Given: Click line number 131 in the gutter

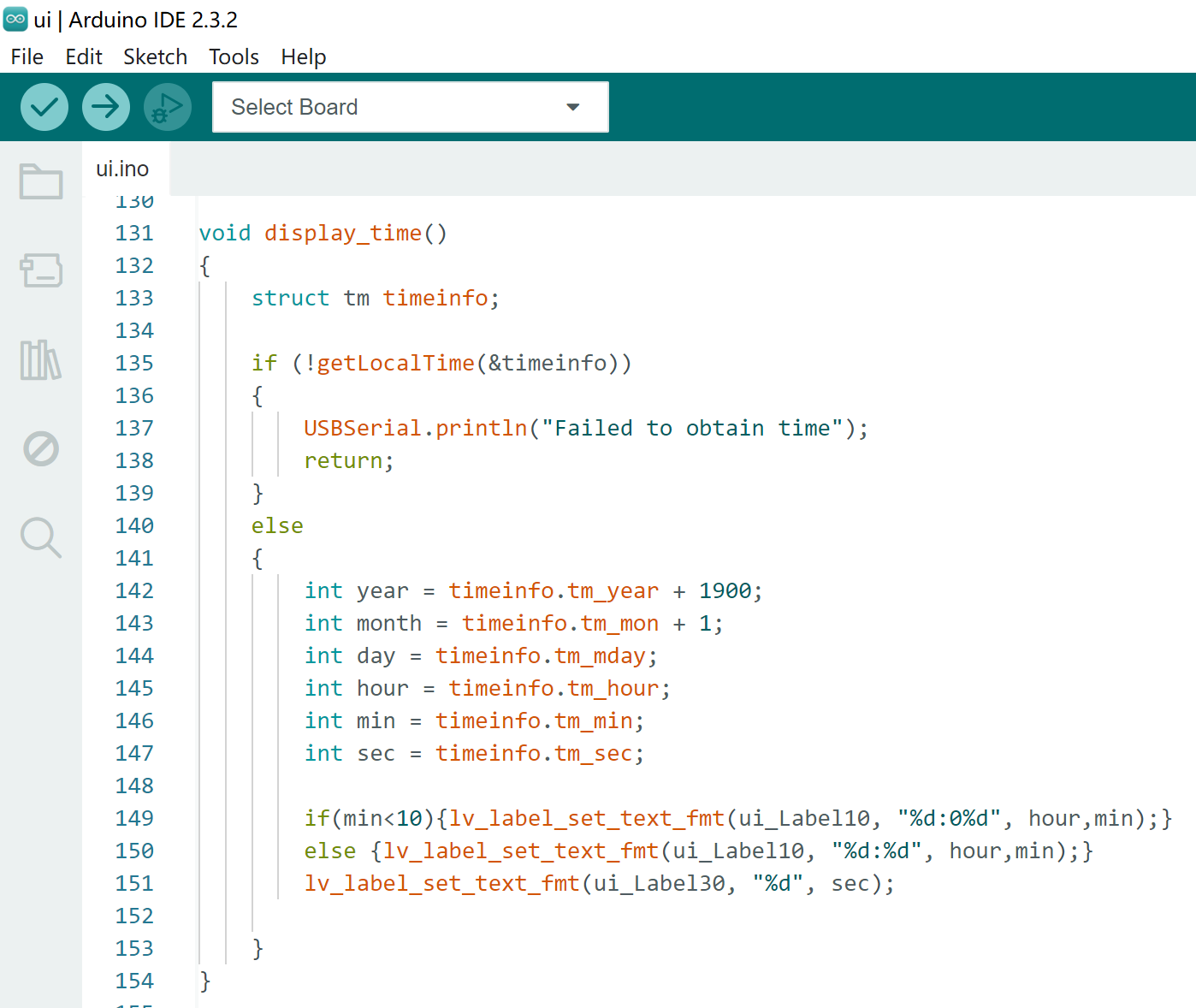Looking at the screenshot, I should tap(134, 233).
